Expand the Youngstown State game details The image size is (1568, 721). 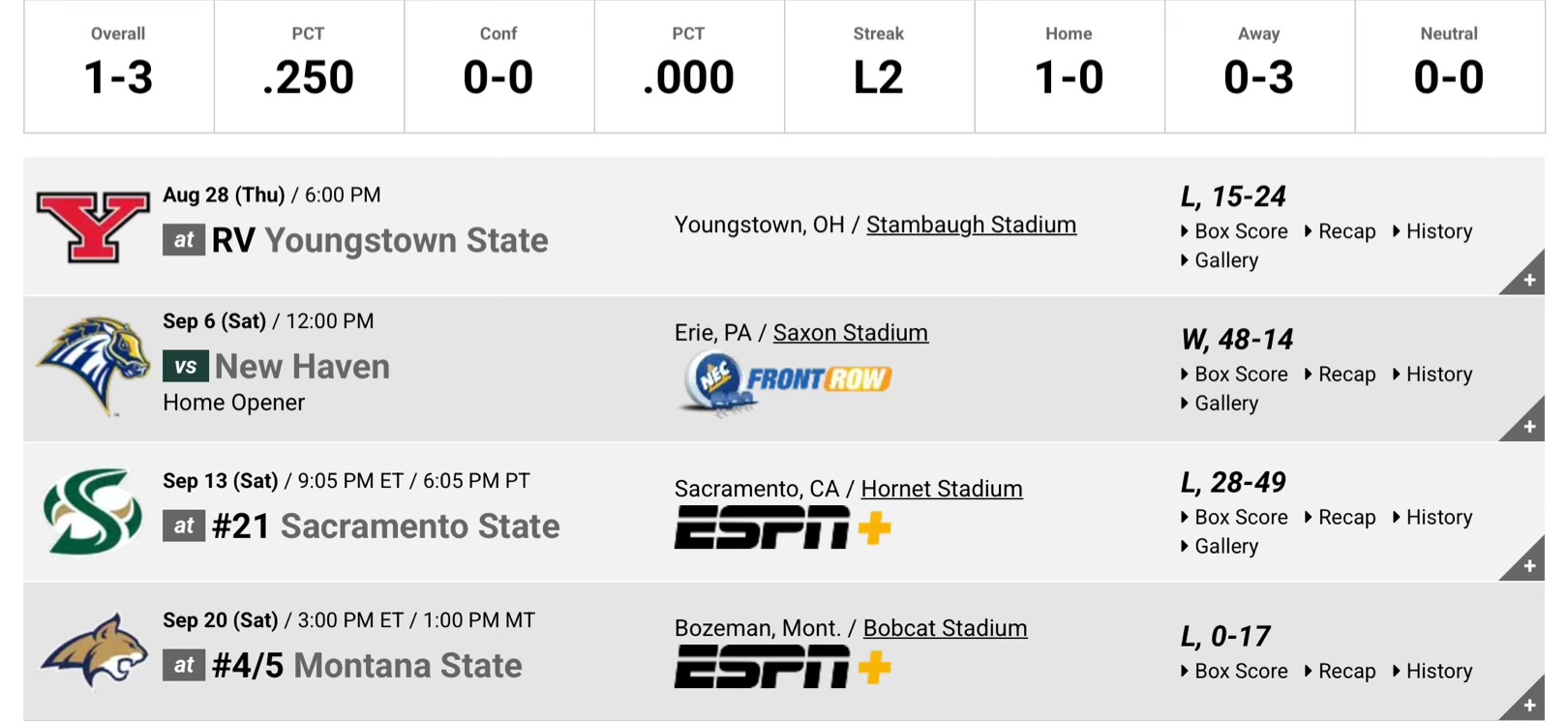coord(1527,279)
